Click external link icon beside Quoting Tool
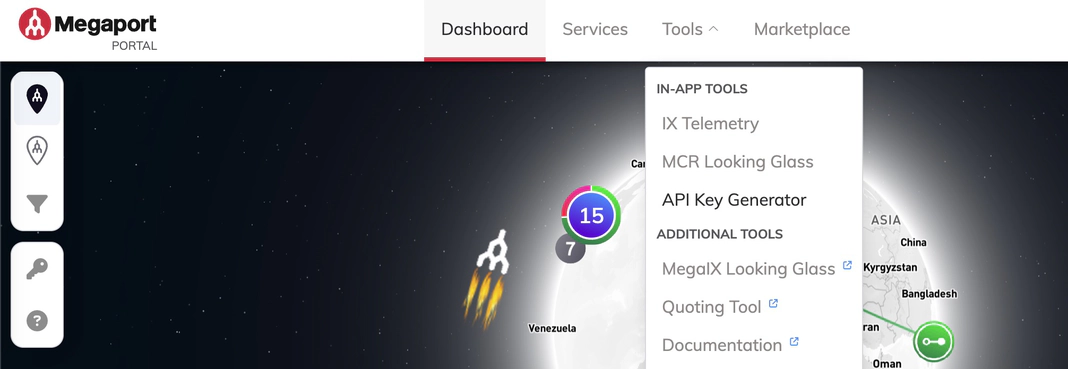Screen dimensions: 1068x369 pos(773,303)
